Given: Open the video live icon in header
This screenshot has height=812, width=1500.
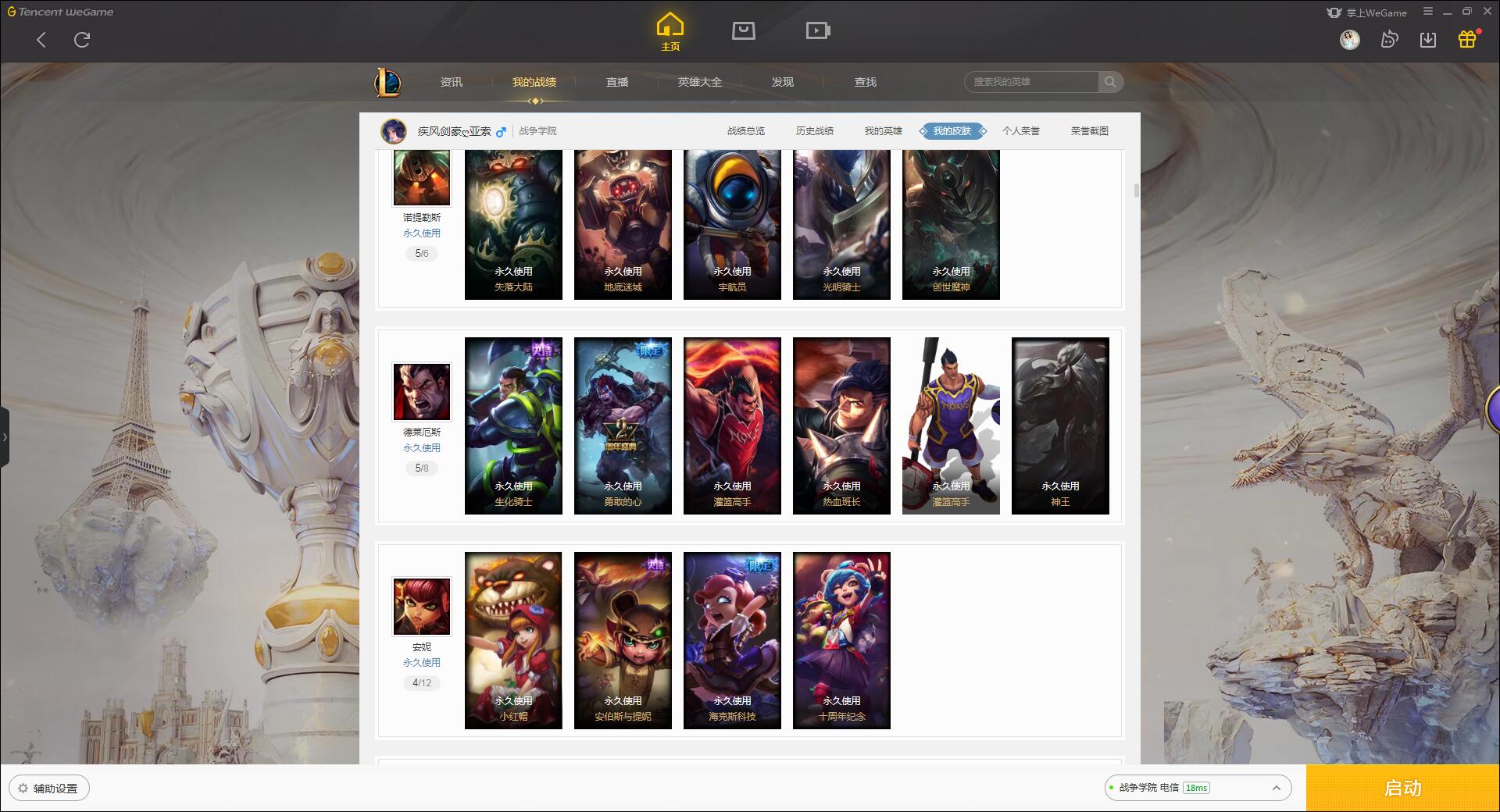Looking at the screenshot, I should pos(818,30).
